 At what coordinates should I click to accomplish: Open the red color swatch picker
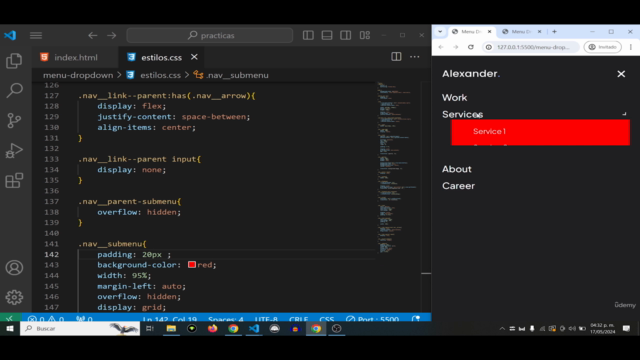(x=192, y=264)
